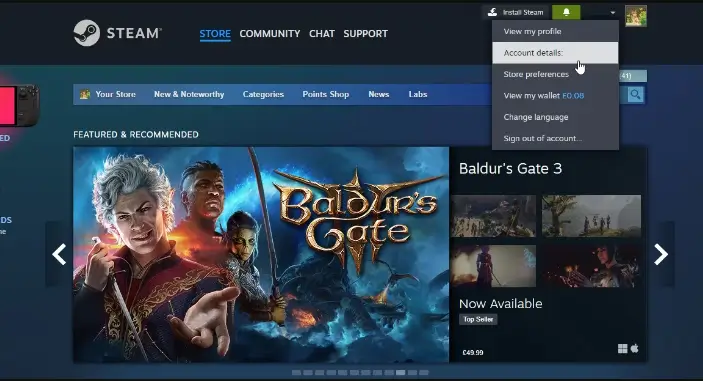View top-right Baldur's Gate 3 screenshot
Image resolution: width=703 pixels, height=381 pixels.
tap(591, 216)
